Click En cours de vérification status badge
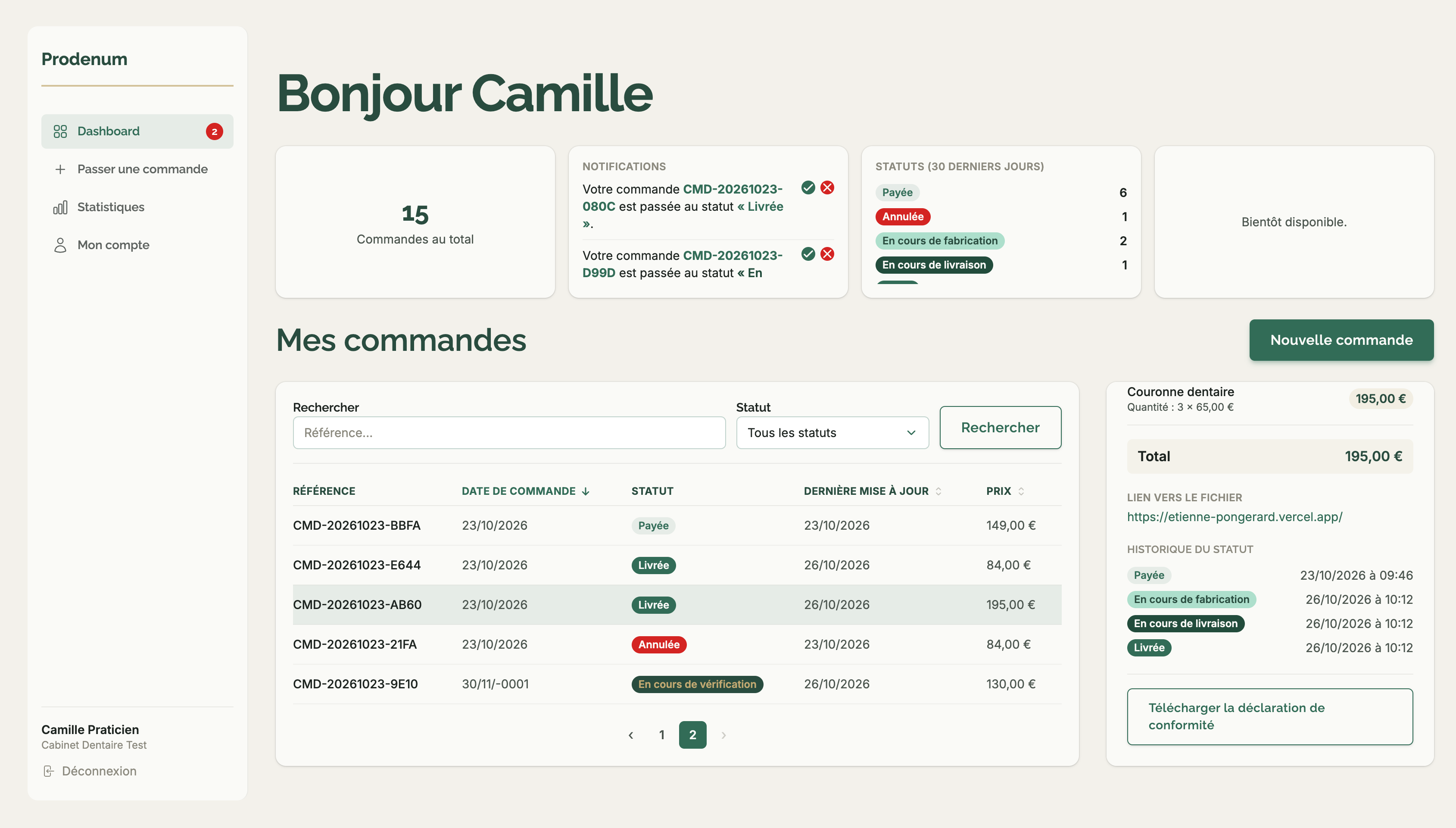The height and width of the screenshot is (828, 1456). pos(697,684)
